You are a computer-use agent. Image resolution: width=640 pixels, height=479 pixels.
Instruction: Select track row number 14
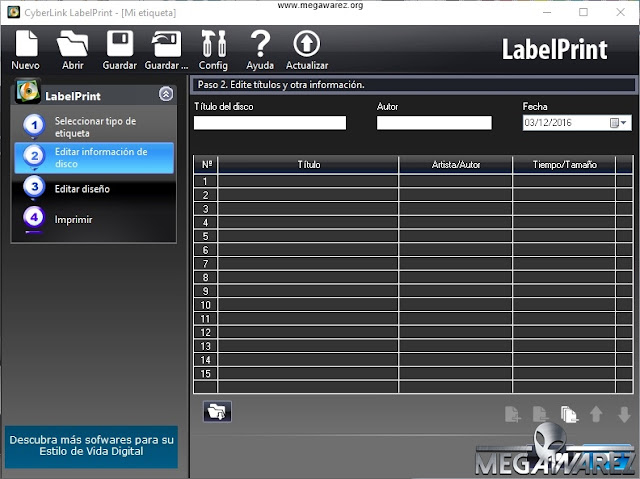coord(206,360)
